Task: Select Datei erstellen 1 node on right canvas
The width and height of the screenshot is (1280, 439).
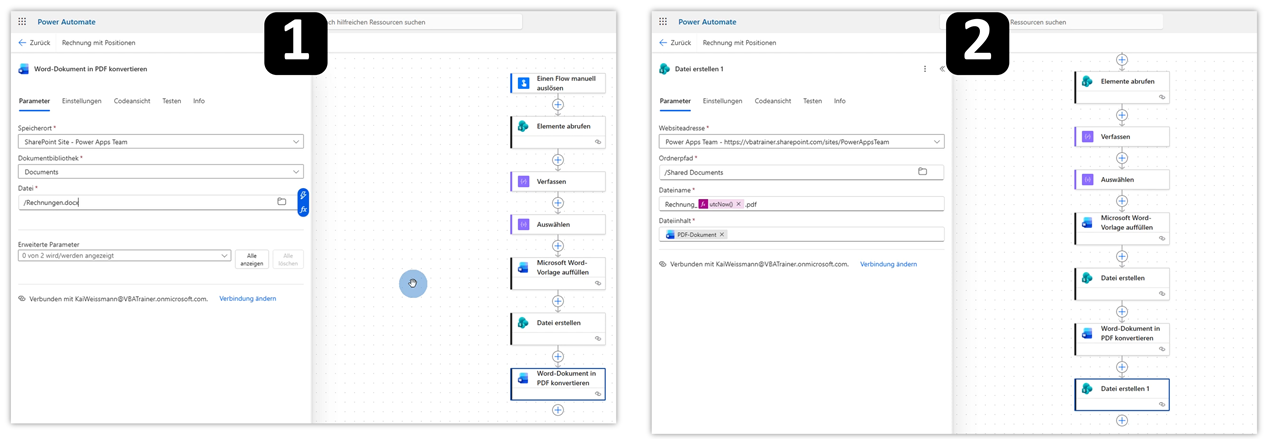Action: click(1122, 394)
